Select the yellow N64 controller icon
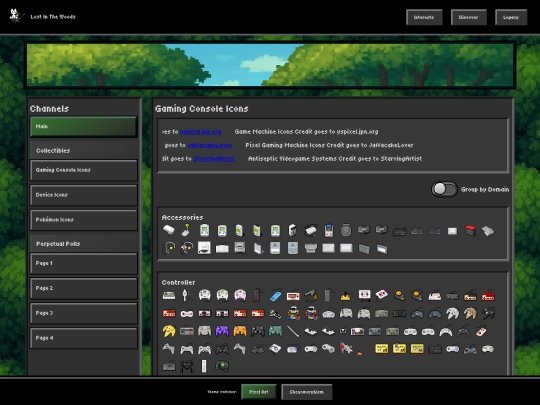The image size is (540, 405). click(169, 331)
